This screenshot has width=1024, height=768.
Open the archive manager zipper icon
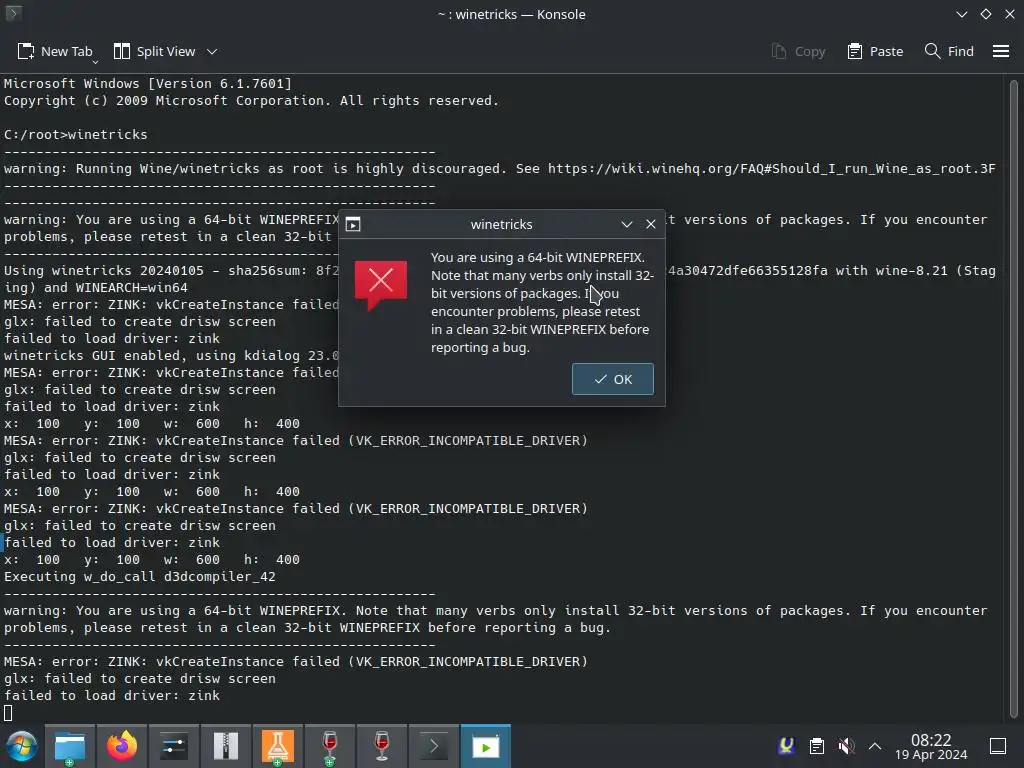(225, 746)
